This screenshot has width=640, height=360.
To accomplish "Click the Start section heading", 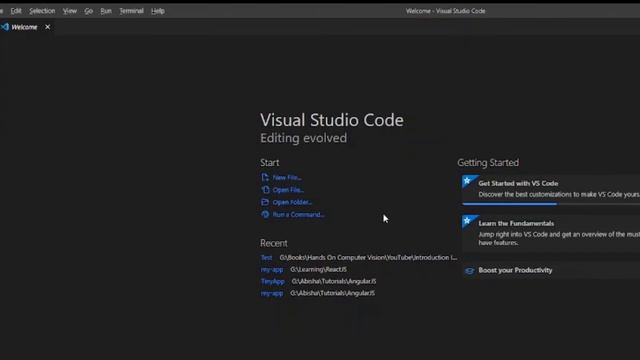I will coord(270,162).
